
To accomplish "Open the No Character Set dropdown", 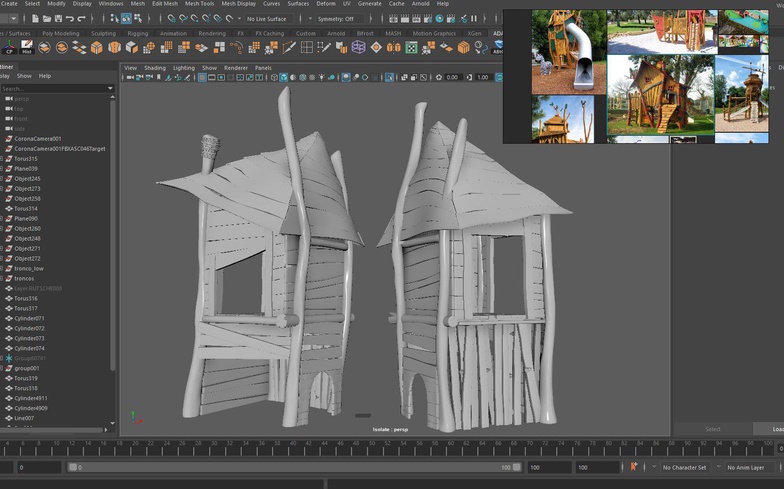I will click(x=686, y=467).
